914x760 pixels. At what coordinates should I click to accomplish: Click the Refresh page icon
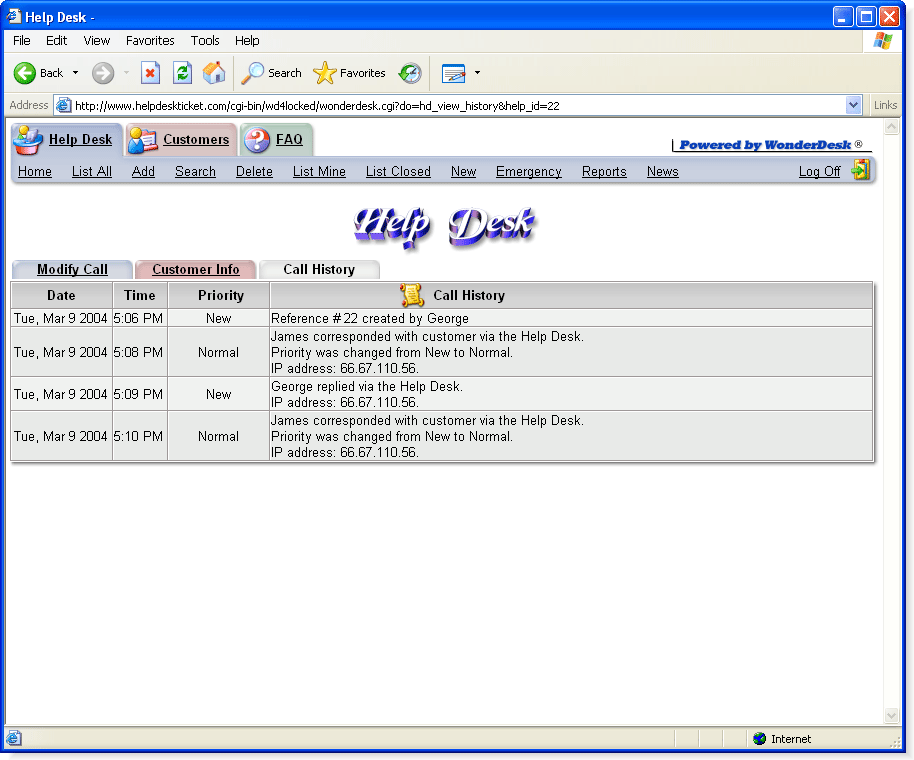tap(182, 73)
